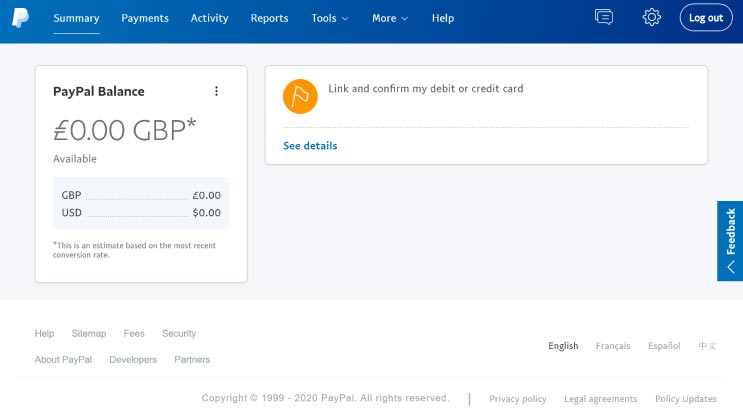Open the Reports tab
Screen dimensions: 743x416
[269, 18]
